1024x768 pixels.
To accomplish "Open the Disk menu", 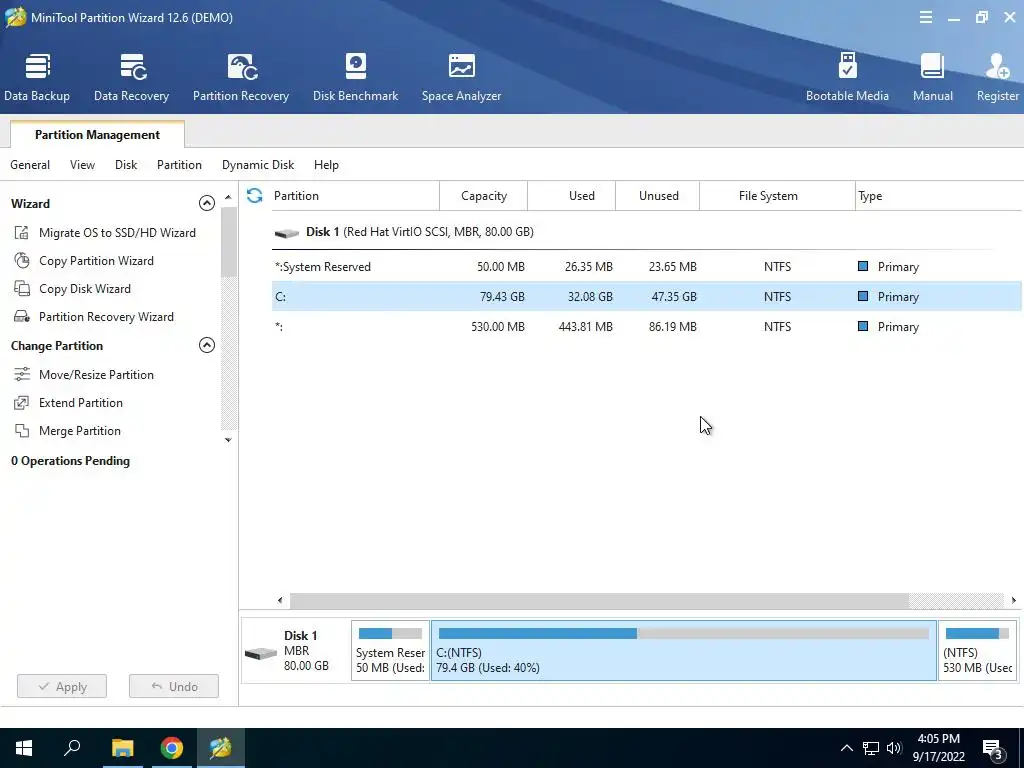I will coord(126,165).
